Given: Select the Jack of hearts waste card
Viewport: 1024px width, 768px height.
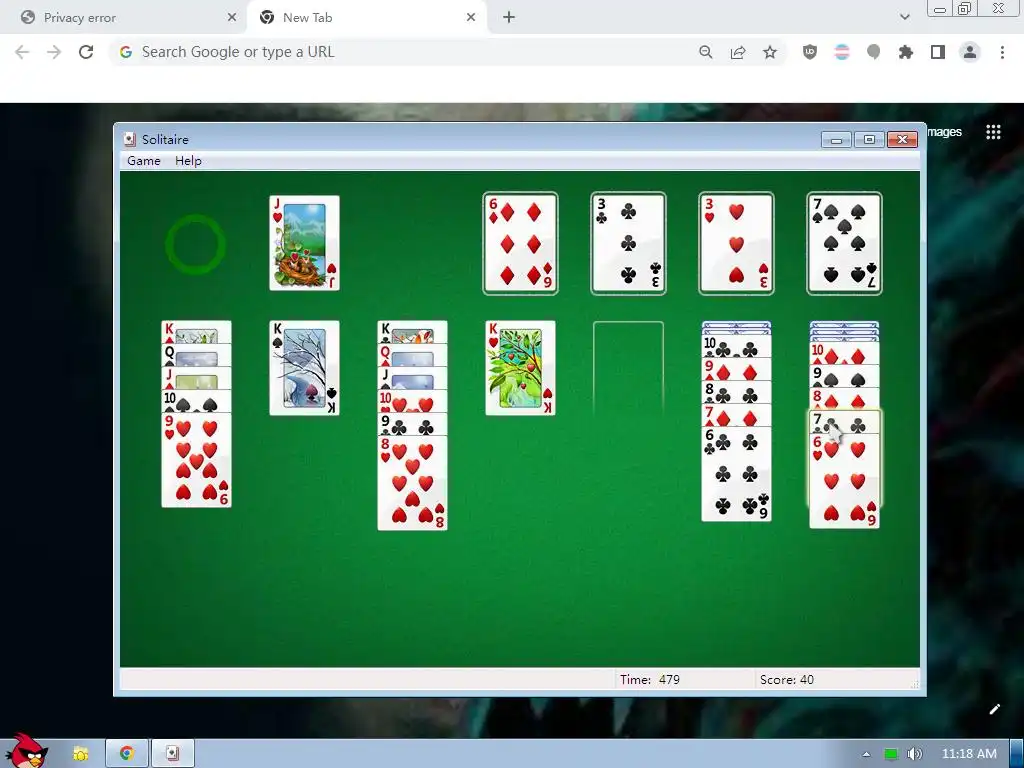Looking at the screenshot, I should click(304, 243).
